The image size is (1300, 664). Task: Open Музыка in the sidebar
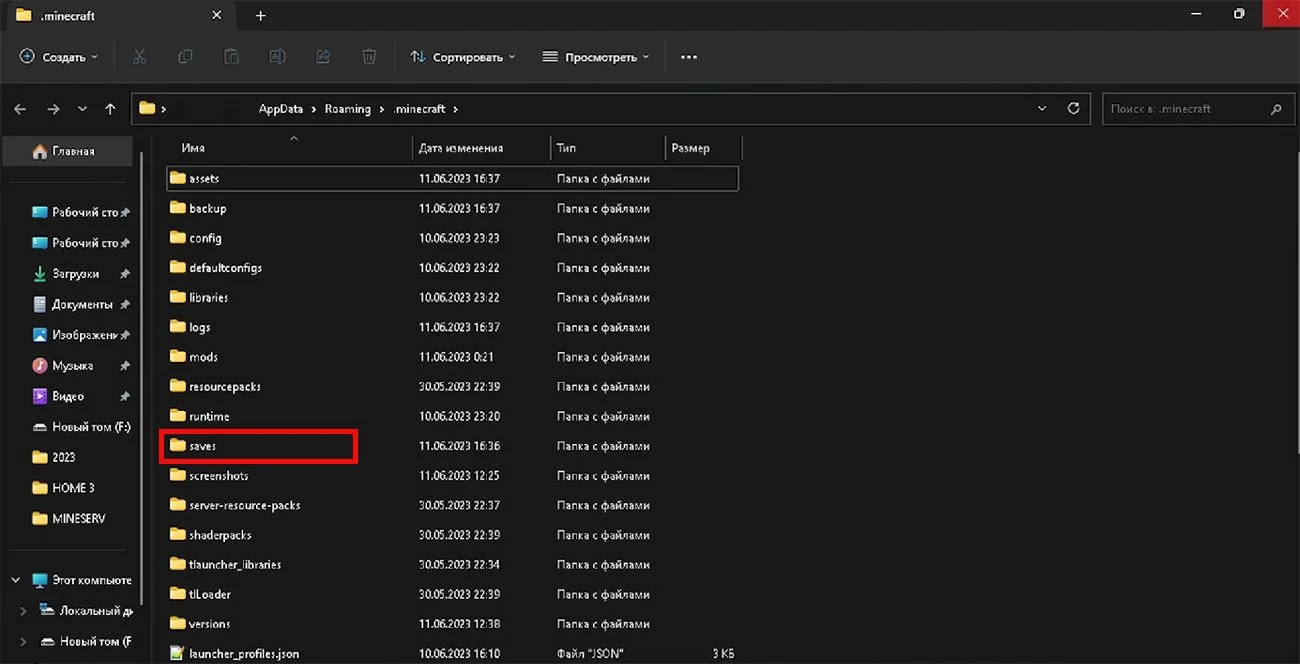(x=75, y=366)
